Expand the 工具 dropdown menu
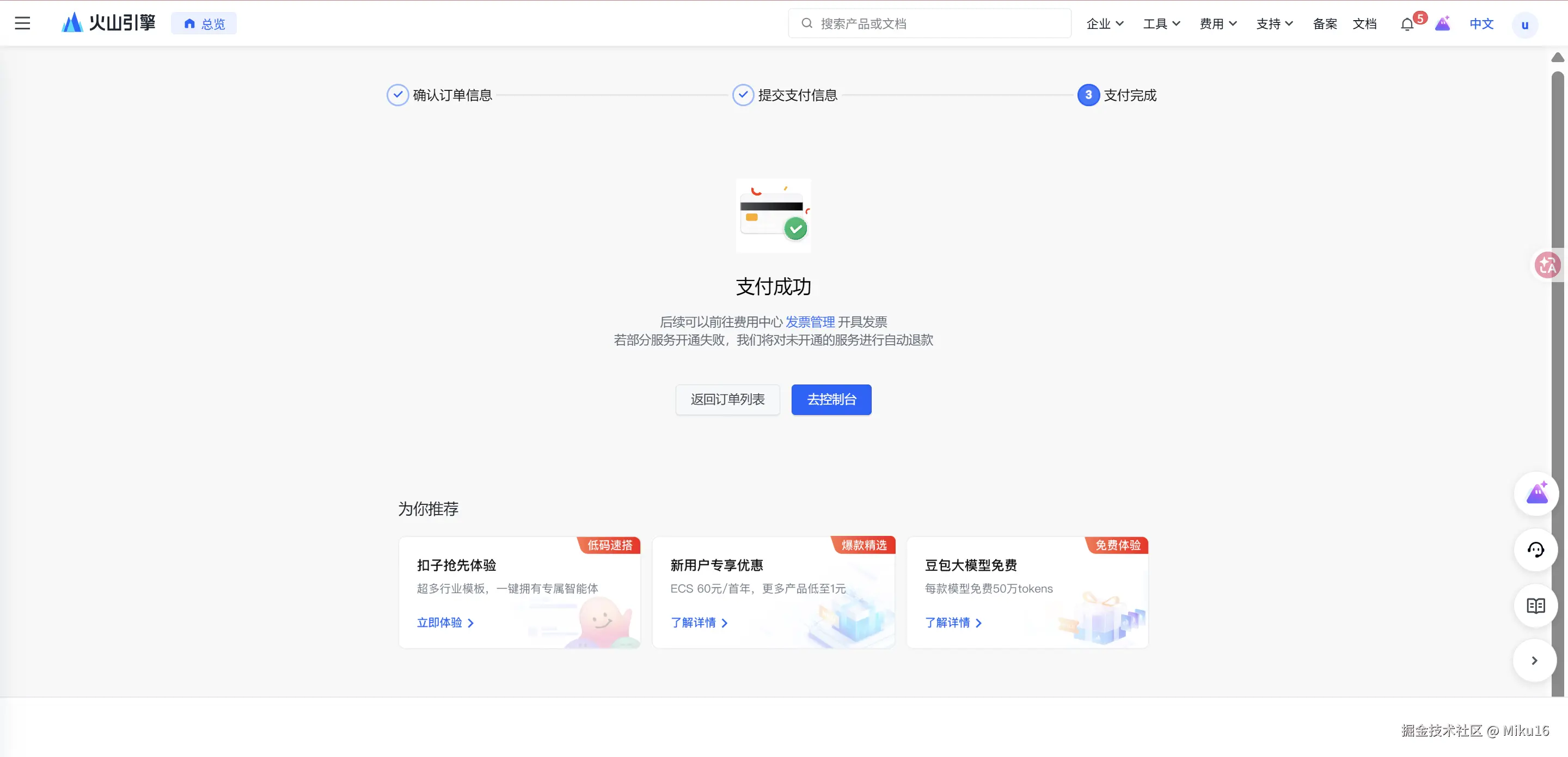The image size is (1568, 757). click(x=1161, y=24)
